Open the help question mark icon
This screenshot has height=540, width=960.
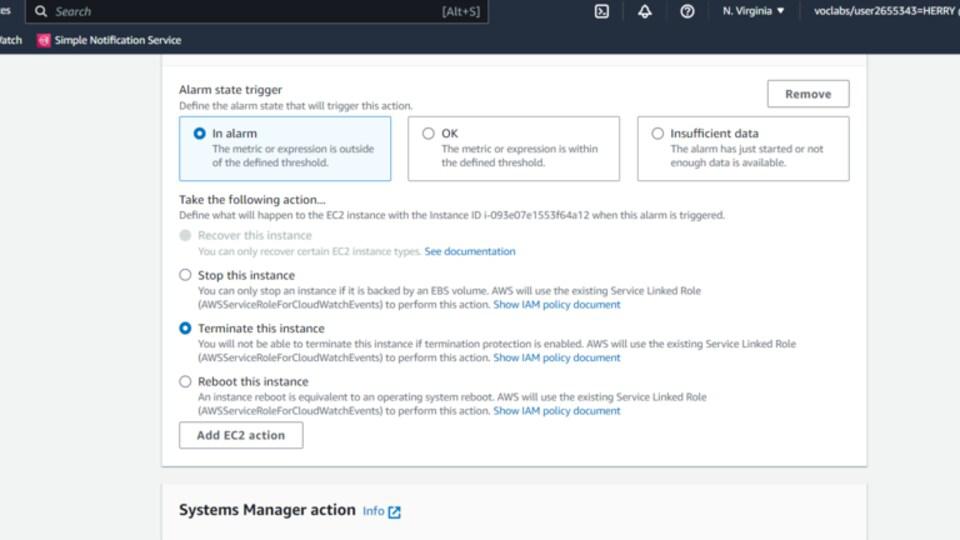pos(687,11)
